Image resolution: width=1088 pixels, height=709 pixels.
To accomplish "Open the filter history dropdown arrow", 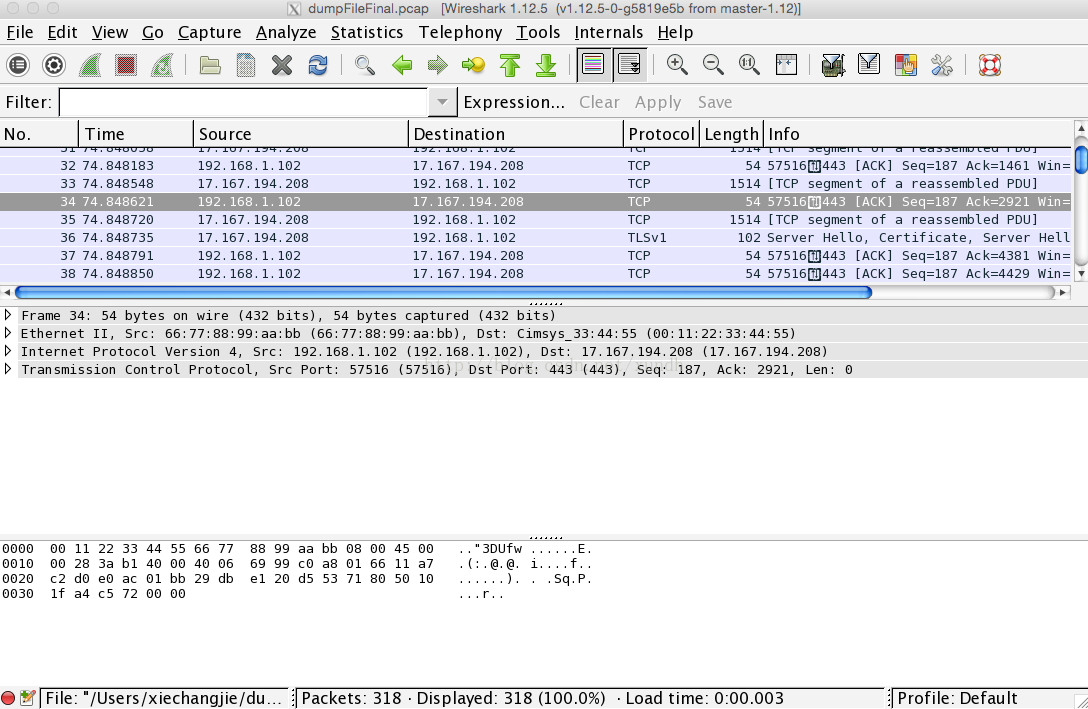I will point(442,102).
